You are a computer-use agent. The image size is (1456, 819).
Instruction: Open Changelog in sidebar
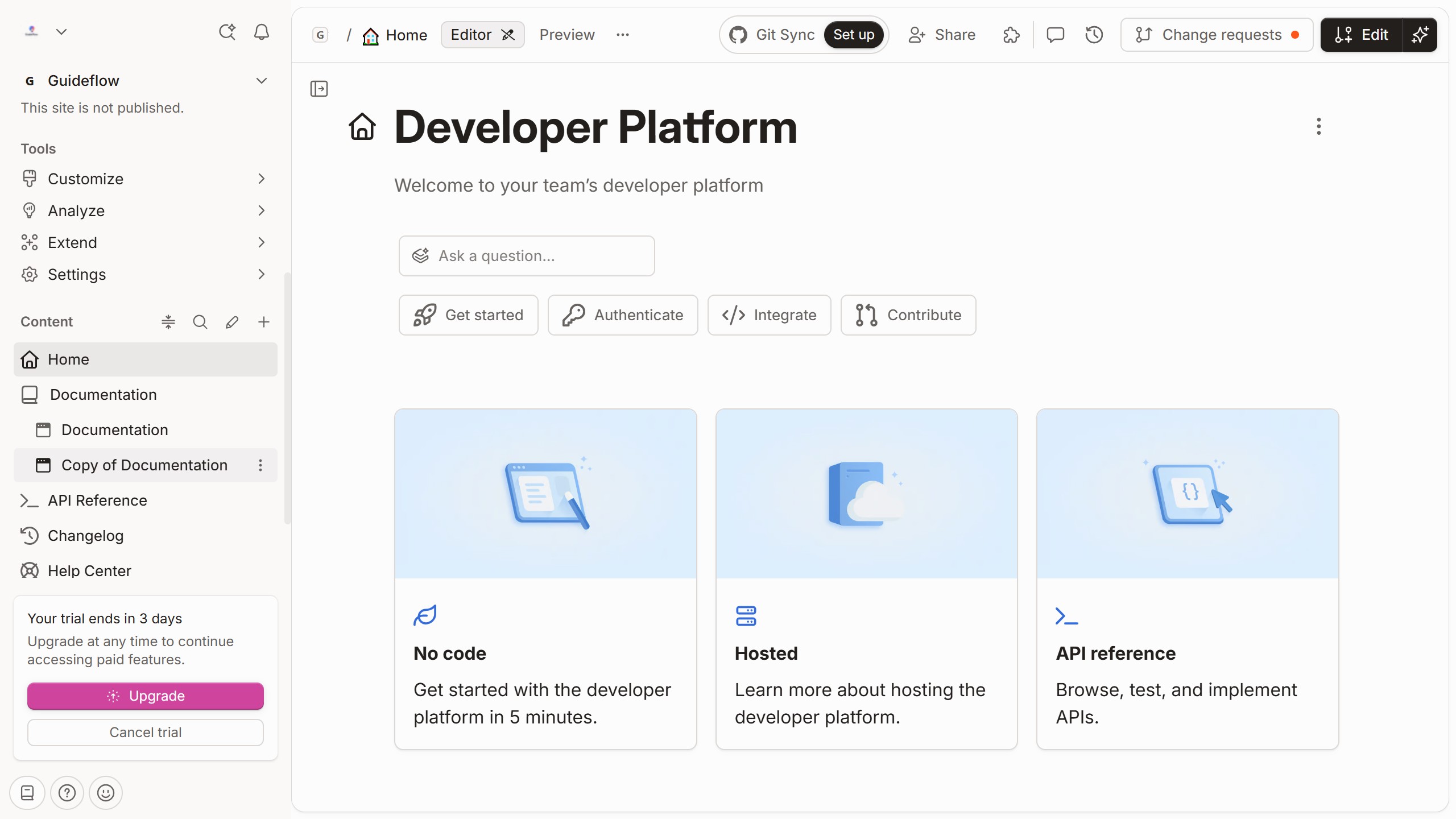146,536
